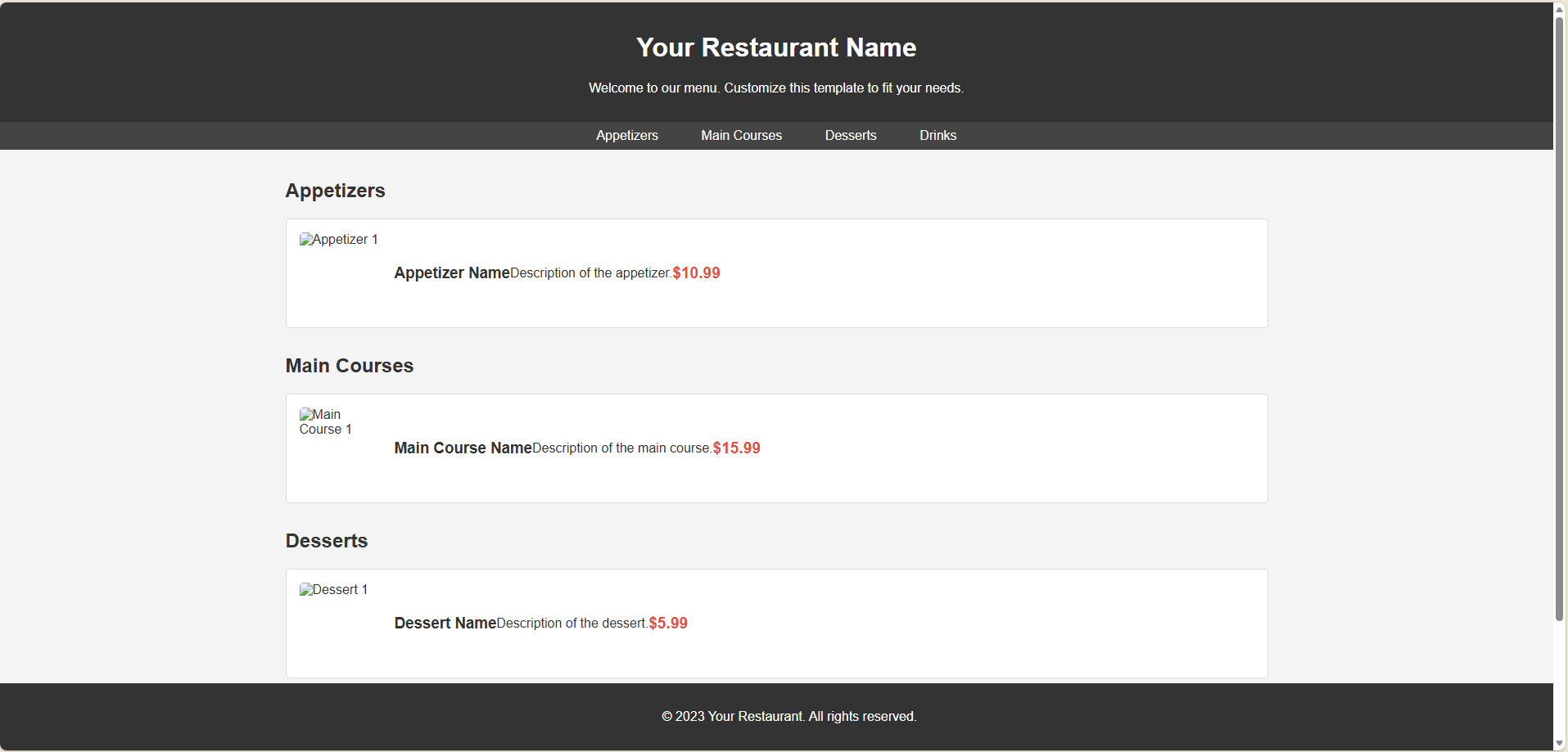Click the Description of the main course text
This screenshot has width=1568, height=752.
pyautogui.click(x=622, y=448)
